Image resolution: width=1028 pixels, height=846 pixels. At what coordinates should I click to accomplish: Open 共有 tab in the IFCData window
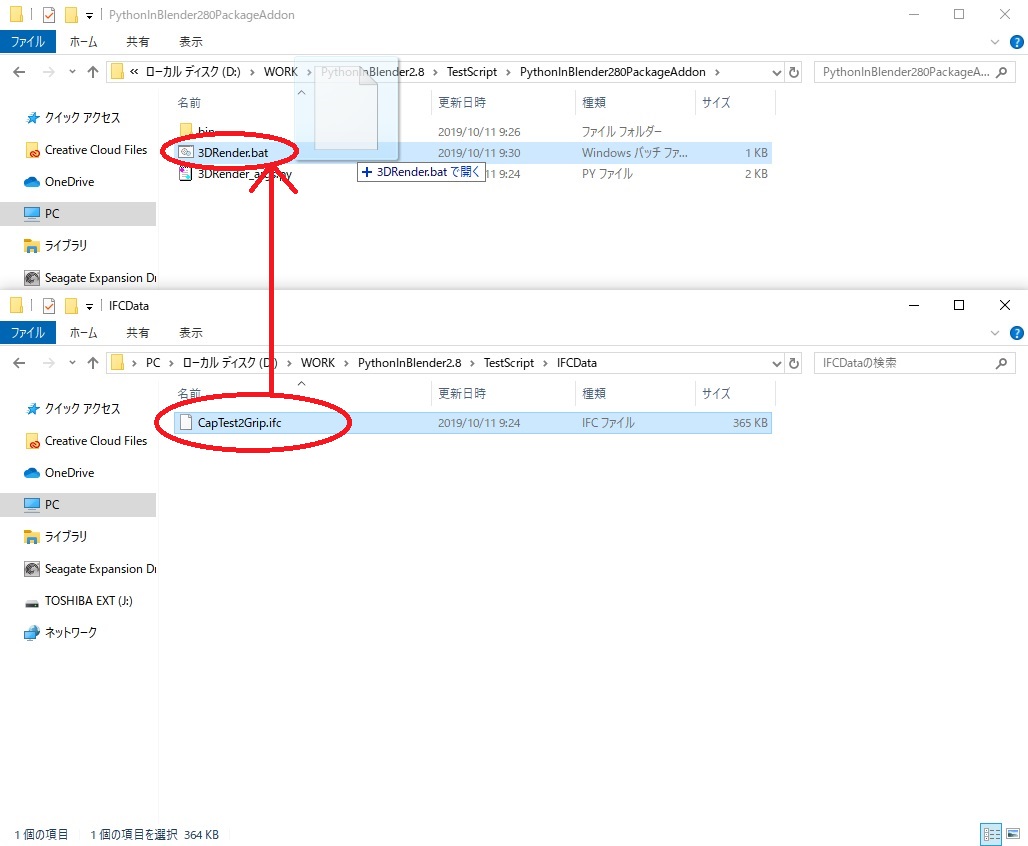pyautogui.click(x=137, y=332)
